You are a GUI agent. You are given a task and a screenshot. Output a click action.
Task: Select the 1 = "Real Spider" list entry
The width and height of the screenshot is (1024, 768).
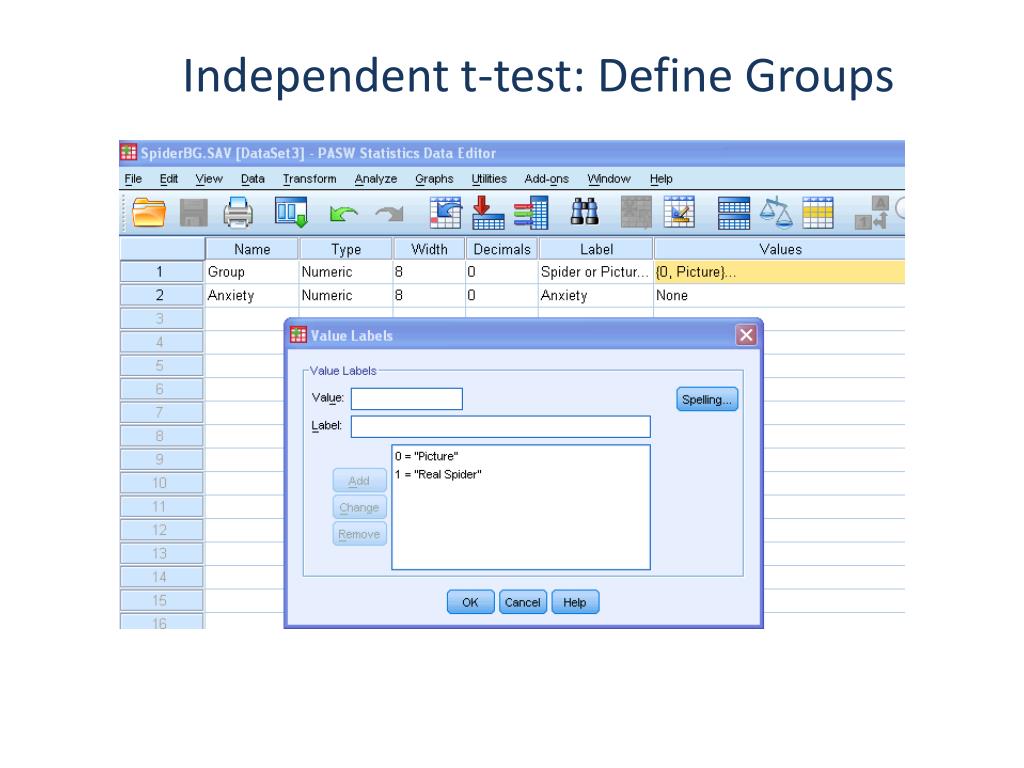(x=438, y=474)
